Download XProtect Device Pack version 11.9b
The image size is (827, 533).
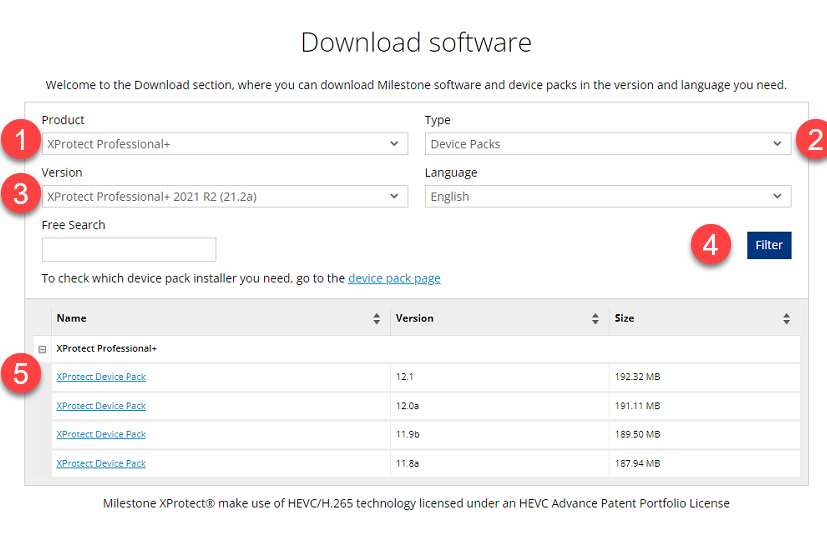[101, 435]
